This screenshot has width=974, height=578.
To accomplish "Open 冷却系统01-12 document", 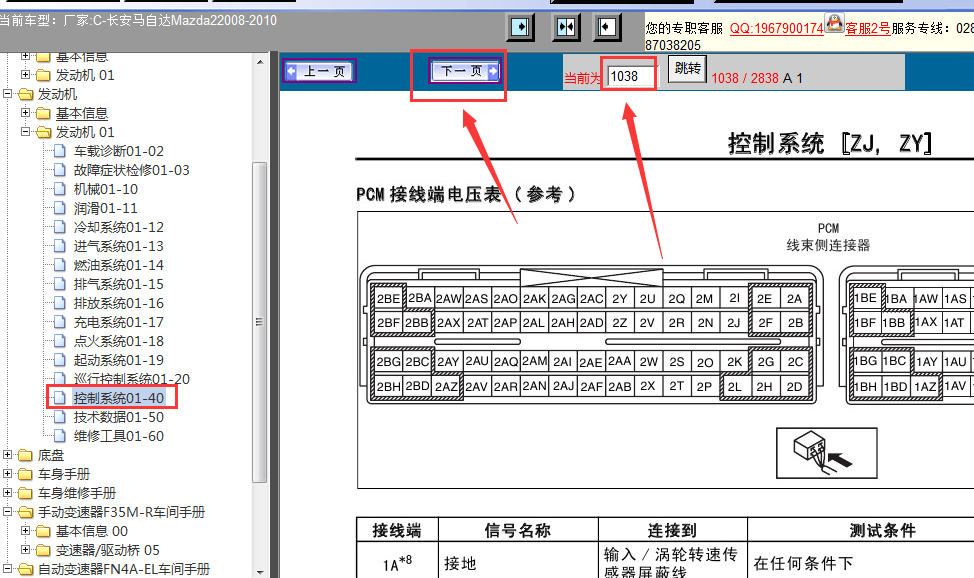I will pyautogui.click(x=119, y=227).
